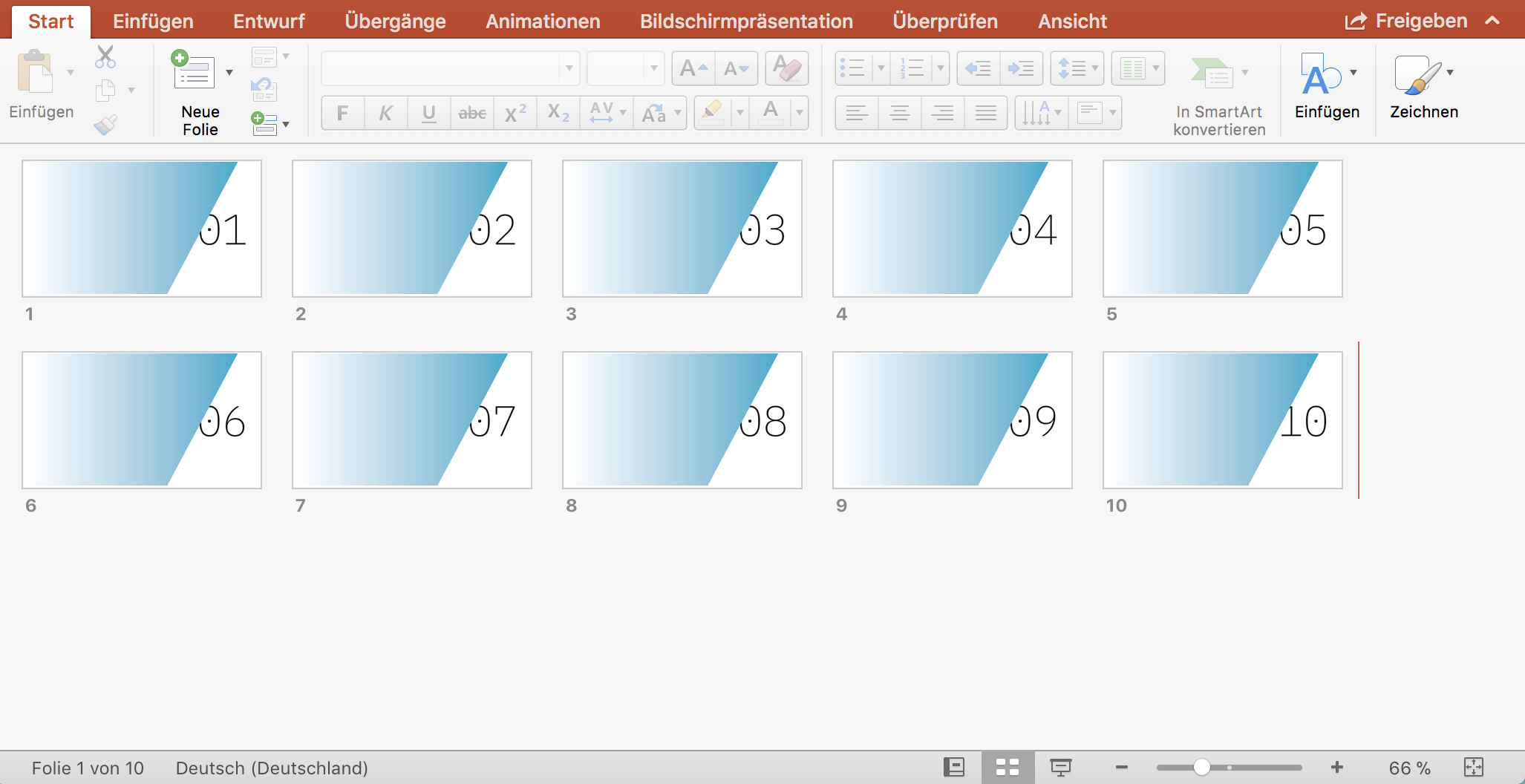Start slideshow view icon in status bar

1061,767
